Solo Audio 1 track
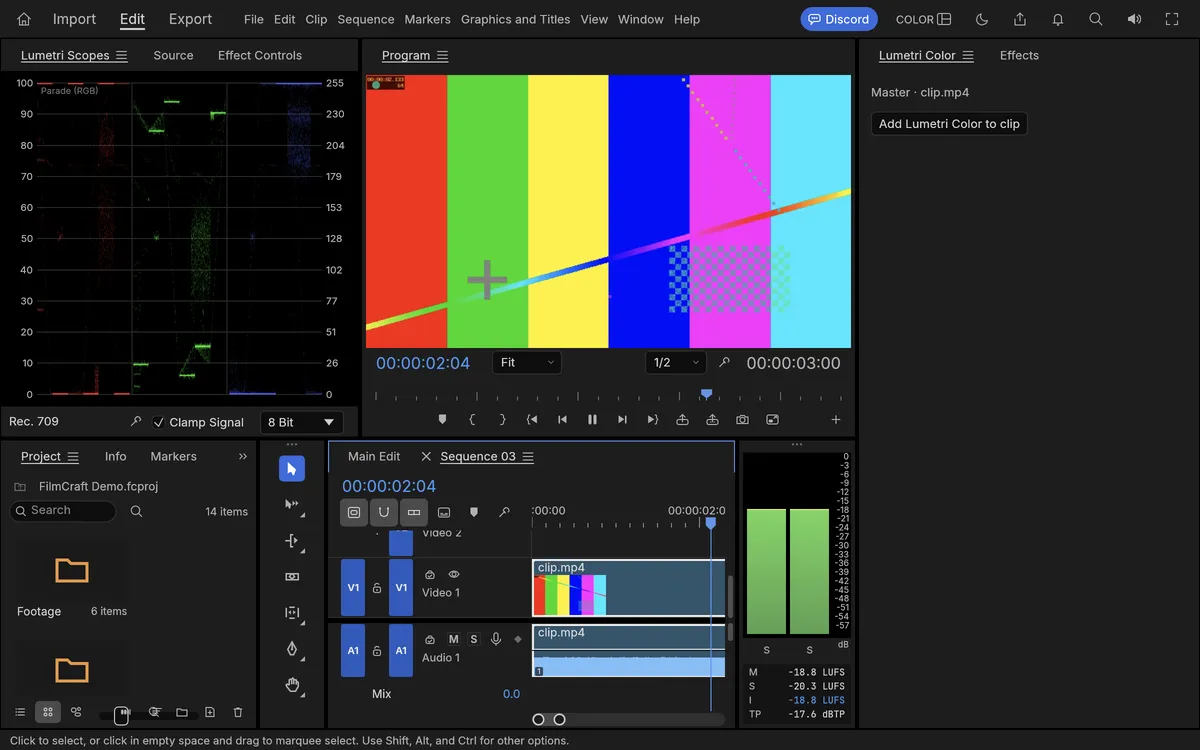This screenshot has width=1200, height=750. tap(474, 639)
